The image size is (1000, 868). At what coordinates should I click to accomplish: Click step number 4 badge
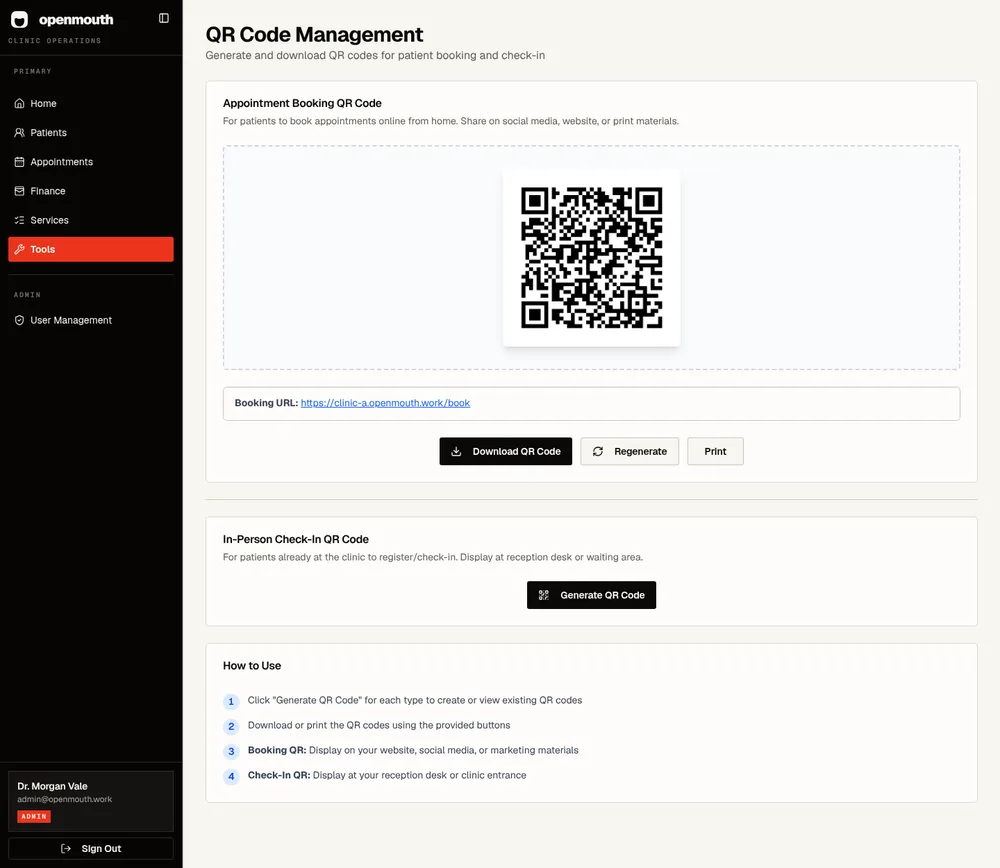[231, 776]
